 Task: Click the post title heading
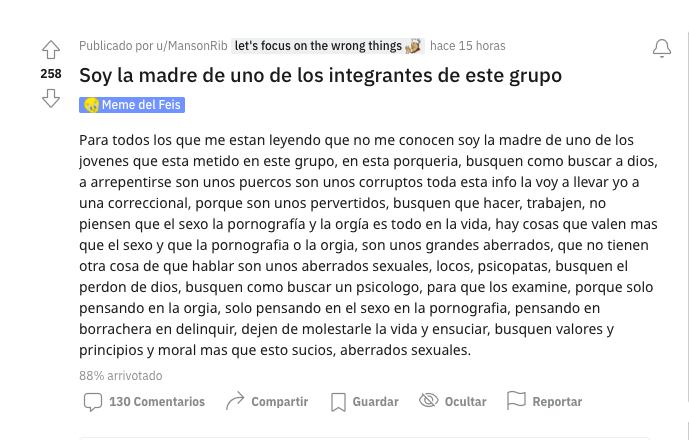(320, 75)
